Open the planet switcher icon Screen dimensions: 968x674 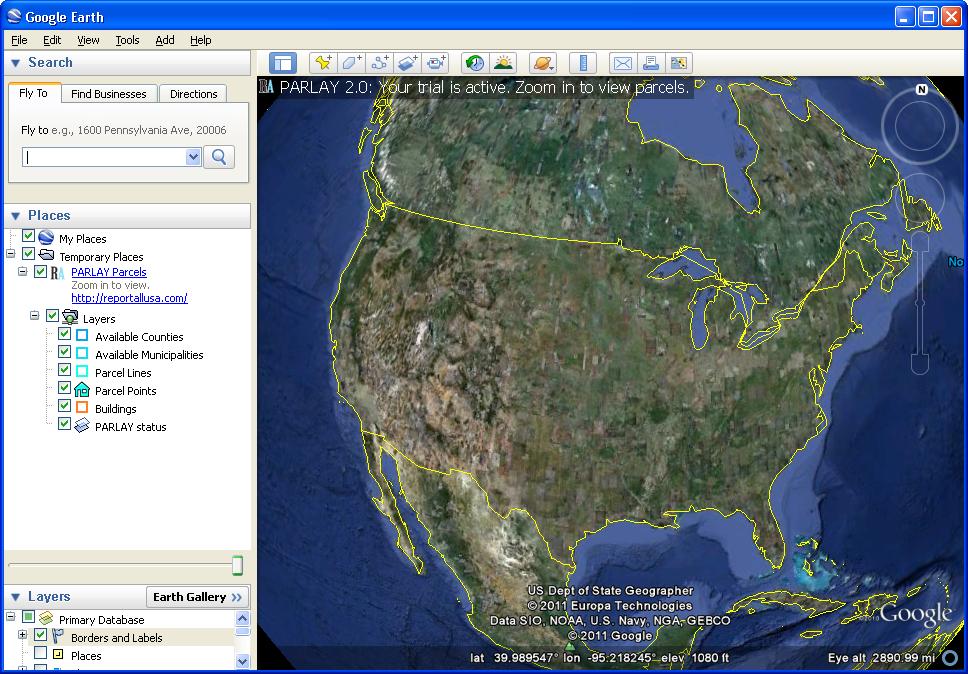(543, 63)
